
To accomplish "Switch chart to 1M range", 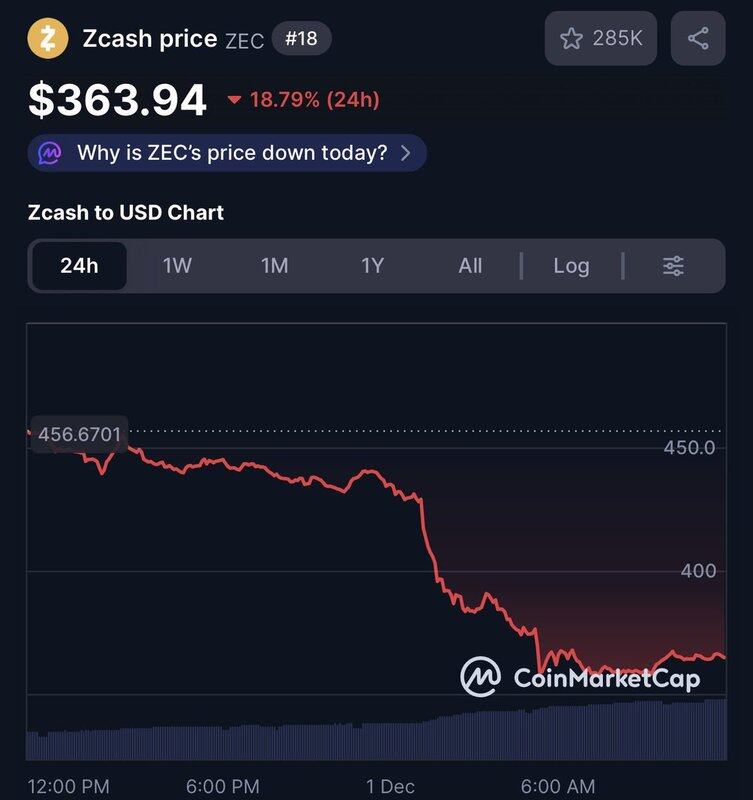I will 274,266.
